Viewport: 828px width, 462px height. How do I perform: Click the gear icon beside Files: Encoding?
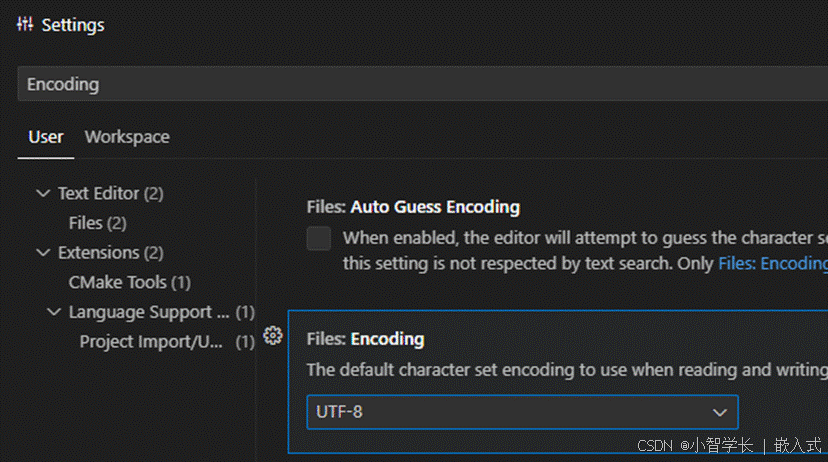click(x=272, y=337)
